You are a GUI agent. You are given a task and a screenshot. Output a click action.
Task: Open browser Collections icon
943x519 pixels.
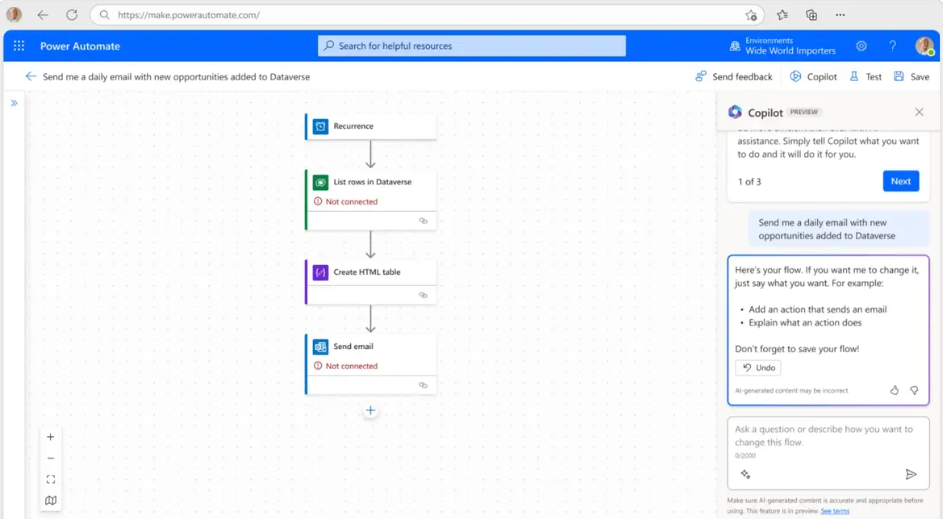tap(811, 15)
